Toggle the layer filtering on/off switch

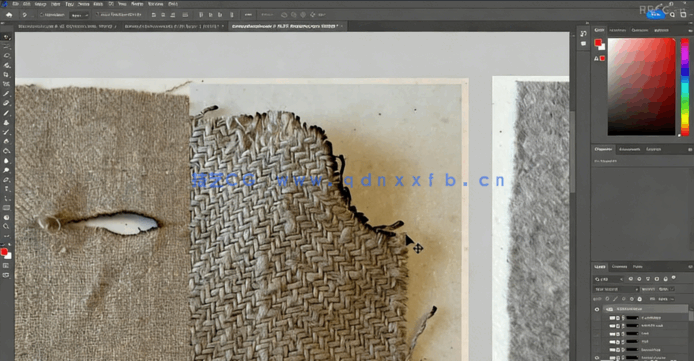[x=674, y=278]
